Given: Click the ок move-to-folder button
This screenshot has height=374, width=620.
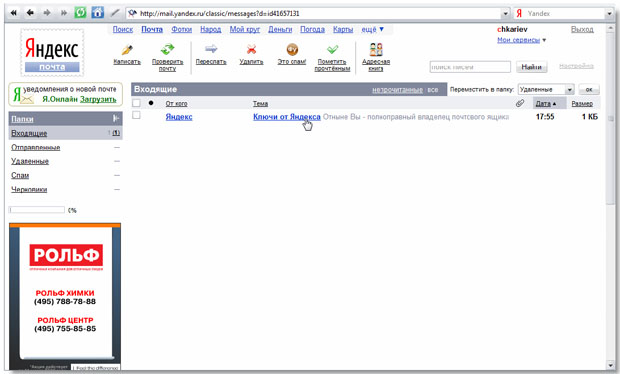Looking at the screenshot, I should coord(589,89).
